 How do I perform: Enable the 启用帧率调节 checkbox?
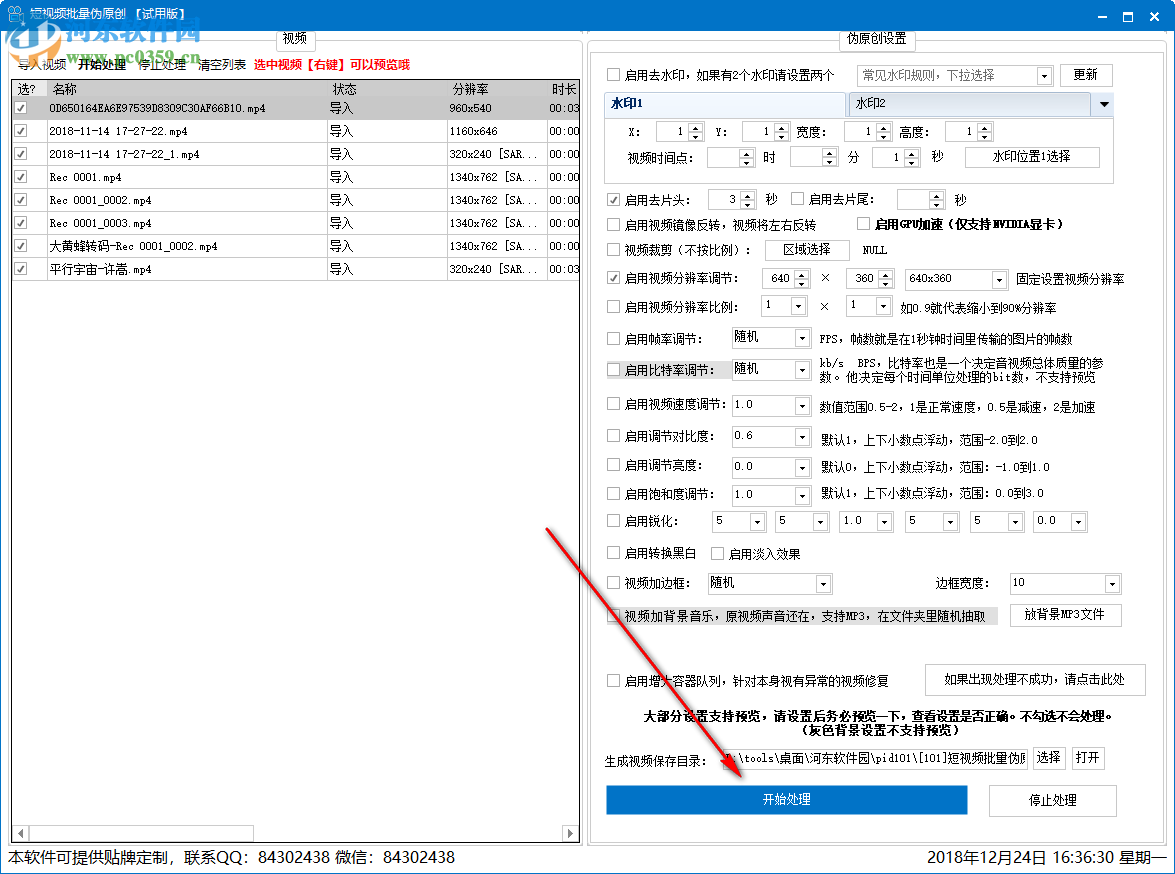(613, 339)
